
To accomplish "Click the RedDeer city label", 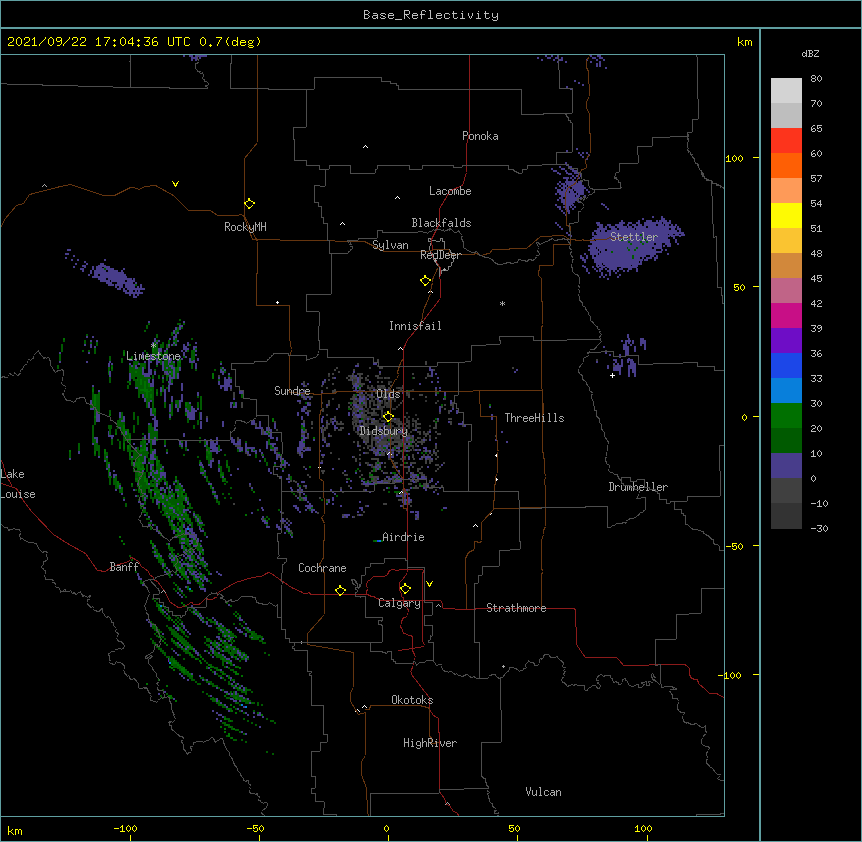I will [440, 255].
